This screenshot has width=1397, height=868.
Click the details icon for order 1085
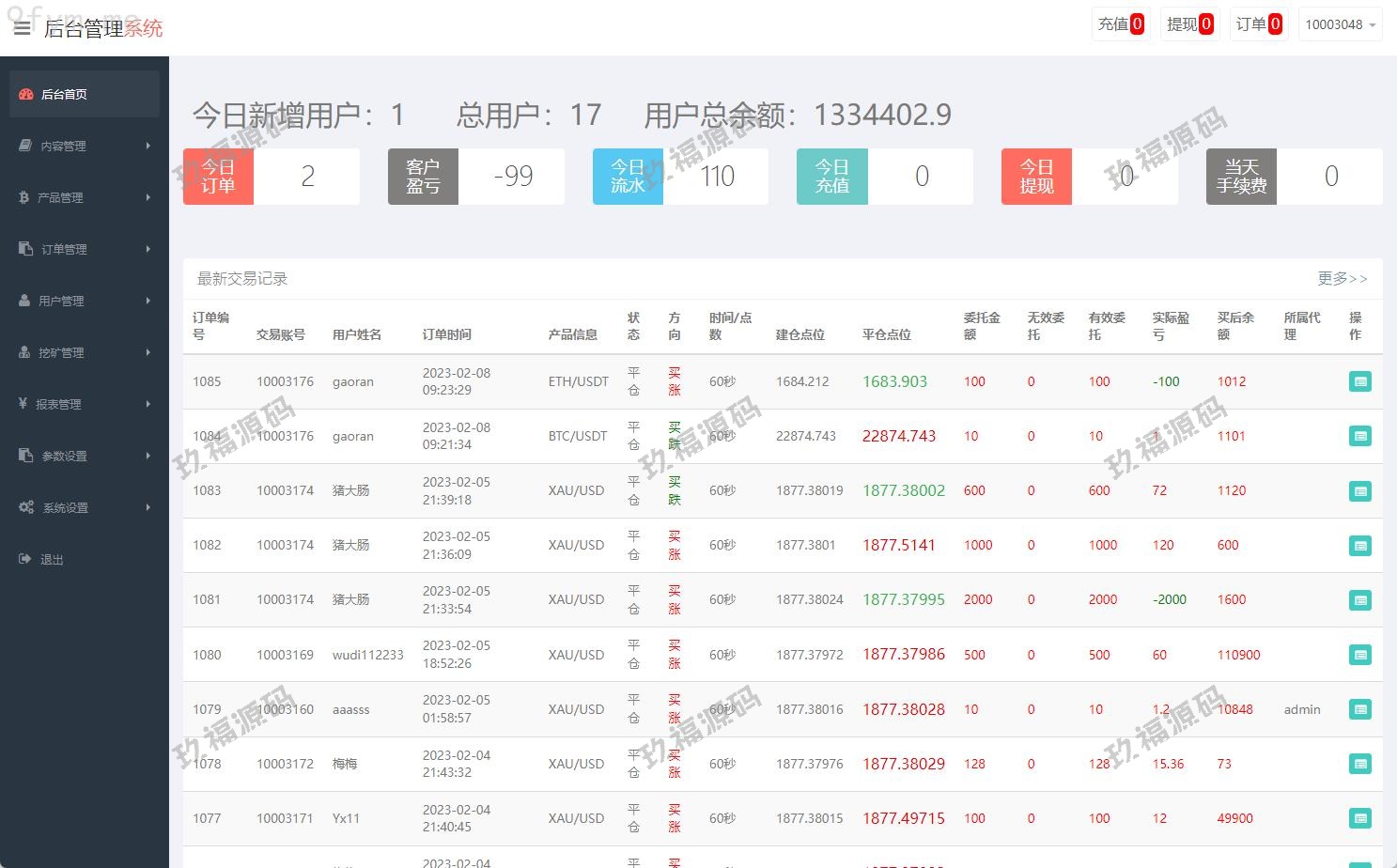click(x=1359, y=381)
